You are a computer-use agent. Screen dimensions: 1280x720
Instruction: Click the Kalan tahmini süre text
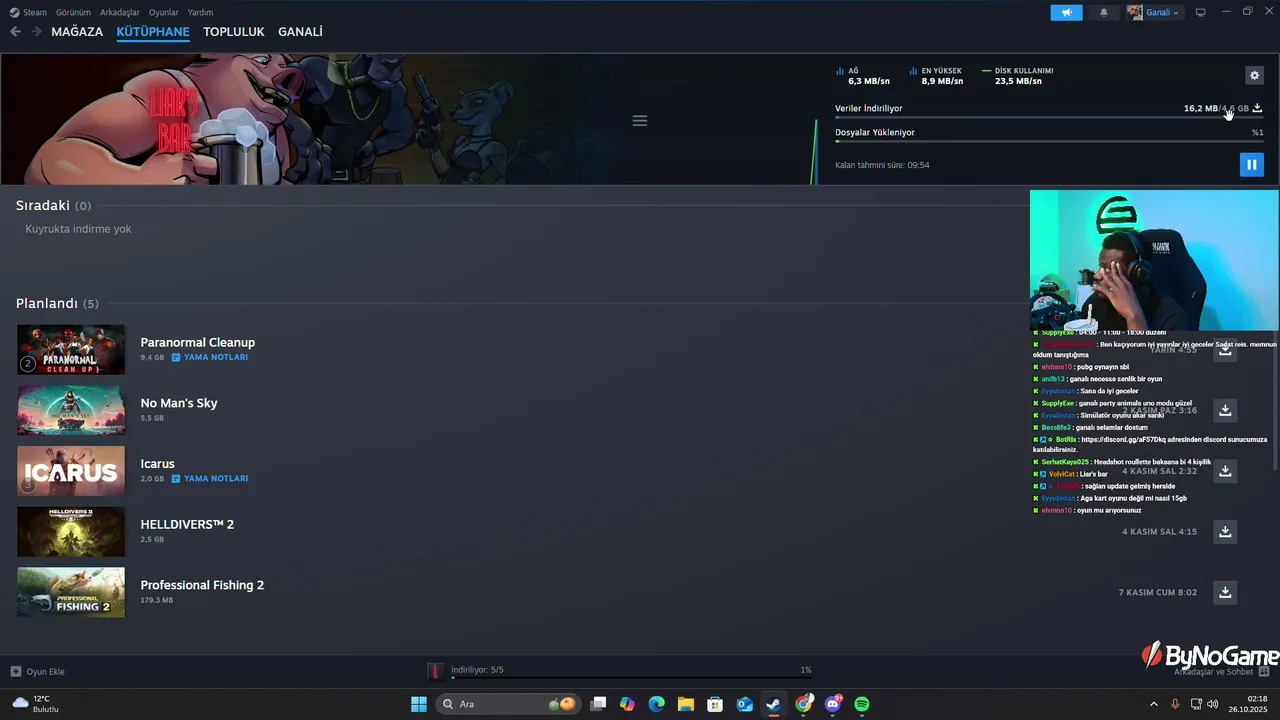tap(882, 165)
